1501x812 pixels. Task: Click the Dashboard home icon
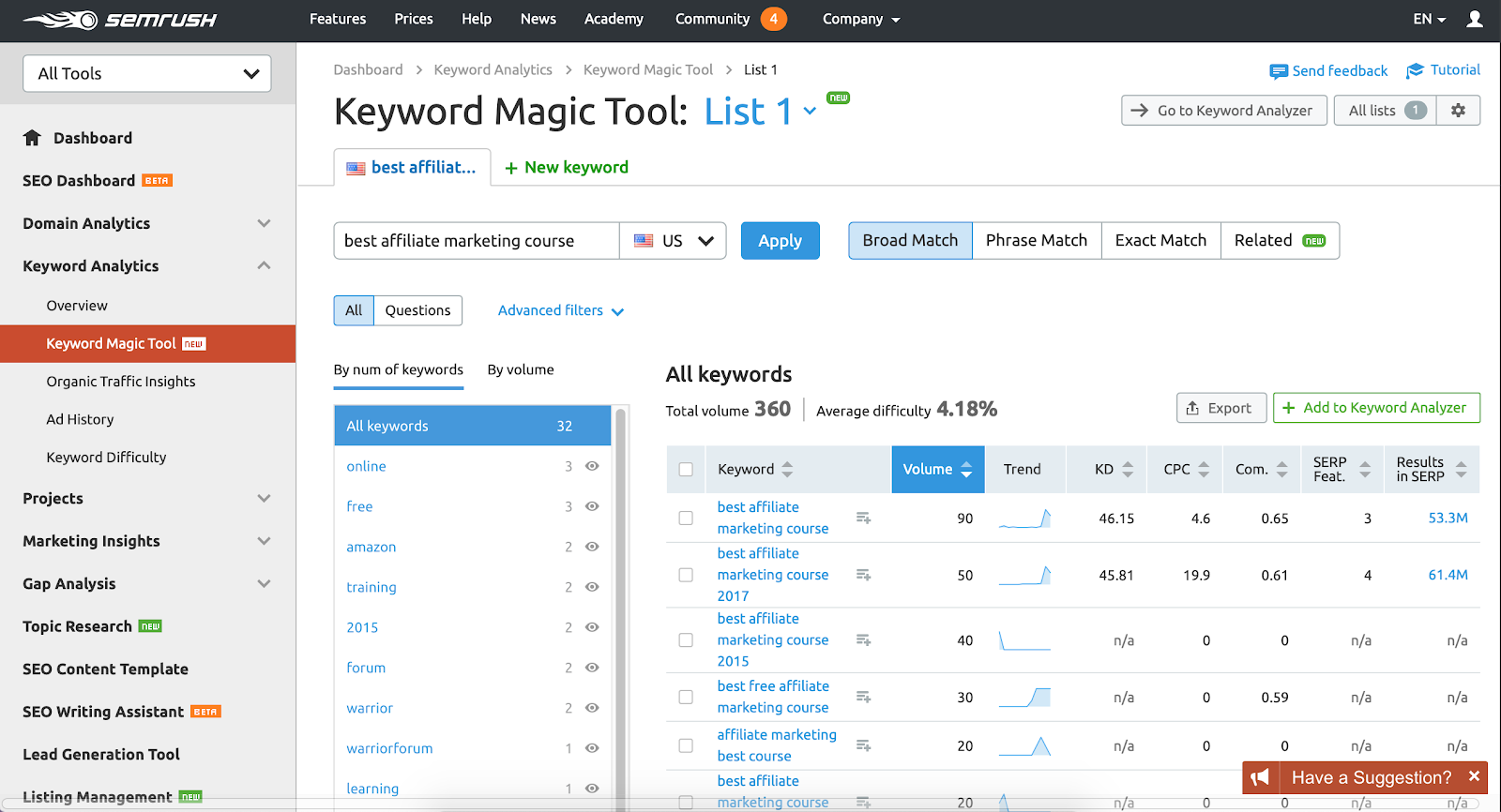coord(32,138)
